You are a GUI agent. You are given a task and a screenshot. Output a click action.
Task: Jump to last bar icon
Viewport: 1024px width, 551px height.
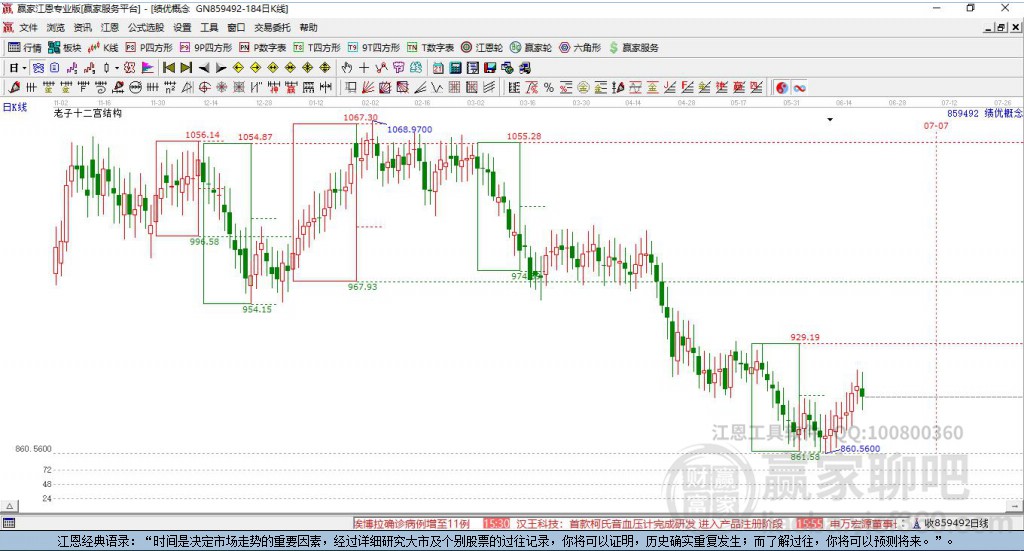tap(186, 68)
